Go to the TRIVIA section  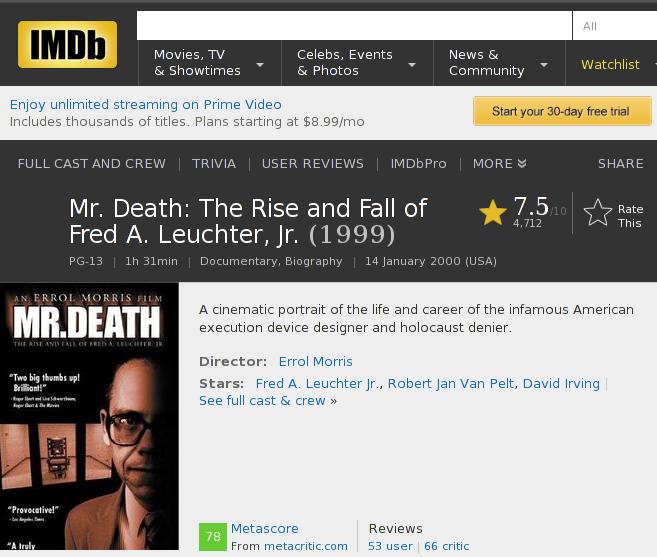(x=214, y=163)
